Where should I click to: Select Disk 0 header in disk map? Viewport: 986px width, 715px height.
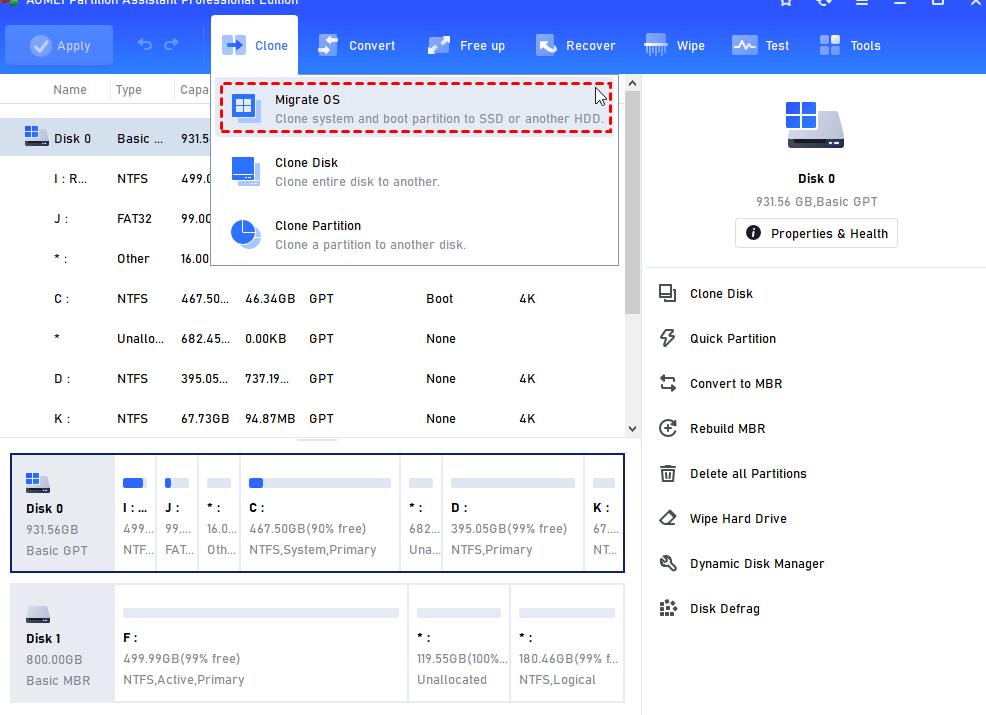63,513
